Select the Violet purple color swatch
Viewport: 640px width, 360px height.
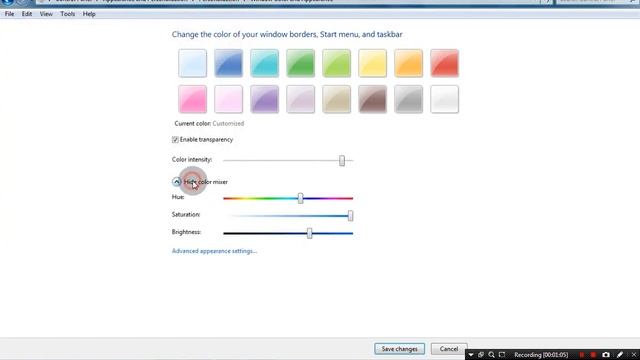(x=264, y=99)
